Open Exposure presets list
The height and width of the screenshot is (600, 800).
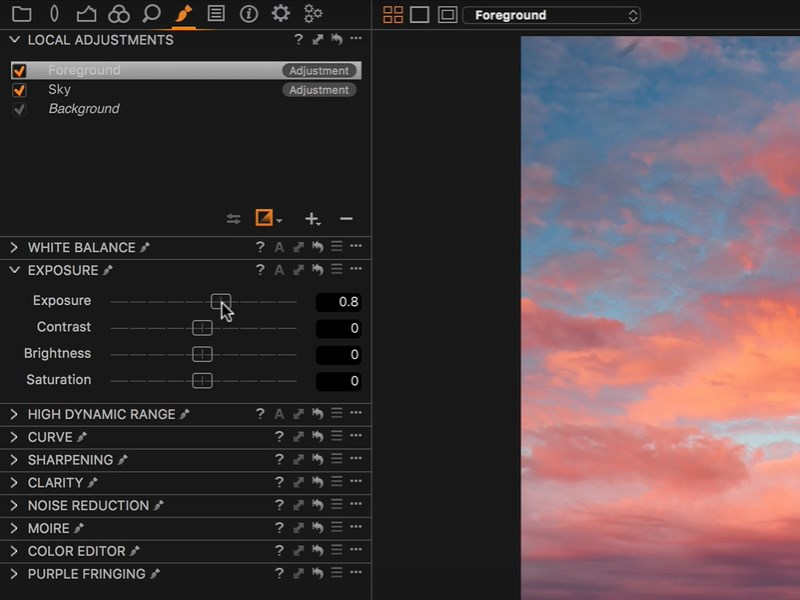coord(337,269)
